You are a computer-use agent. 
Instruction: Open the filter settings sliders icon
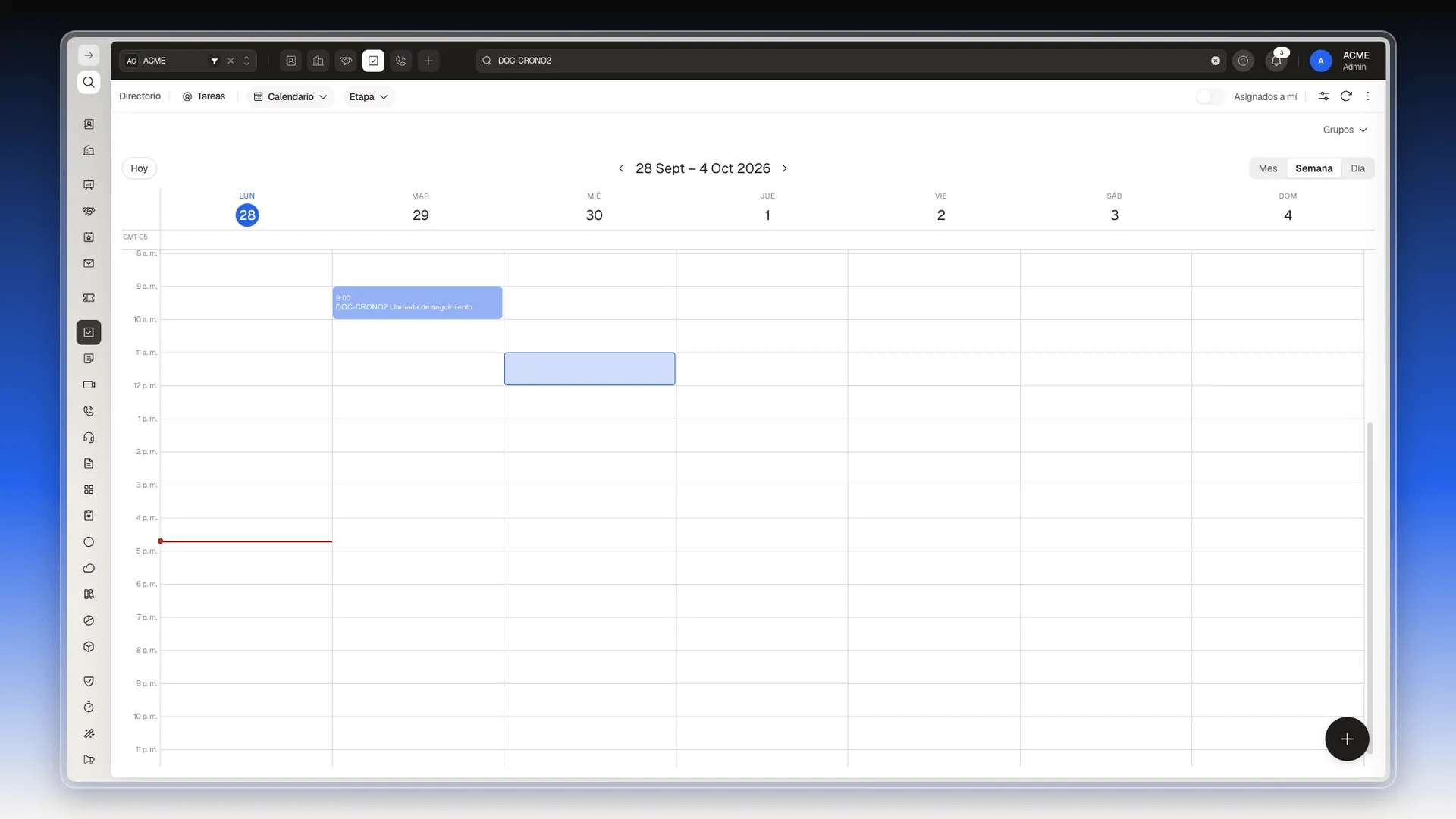[x=1323, y=96]
